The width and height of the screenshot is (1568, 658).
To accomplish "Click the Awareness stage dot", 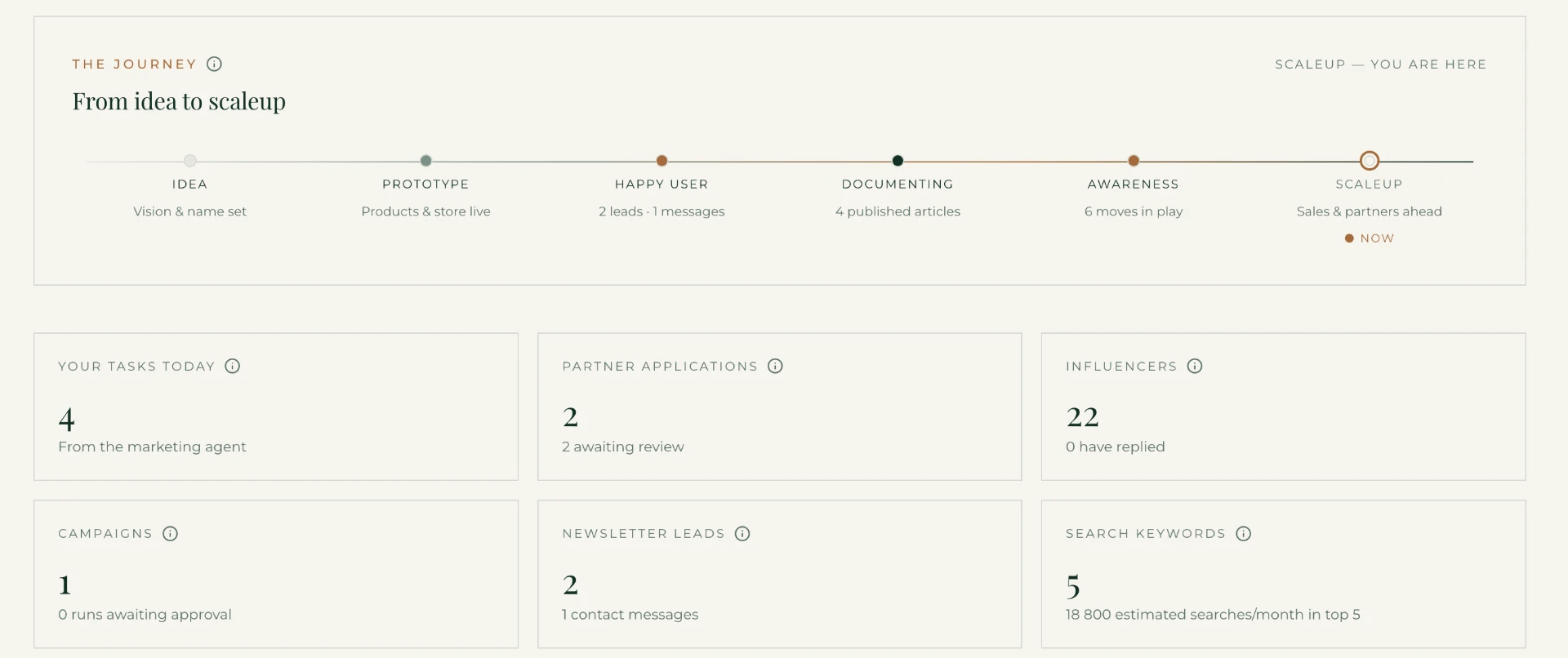I will tap(1134, 161).
